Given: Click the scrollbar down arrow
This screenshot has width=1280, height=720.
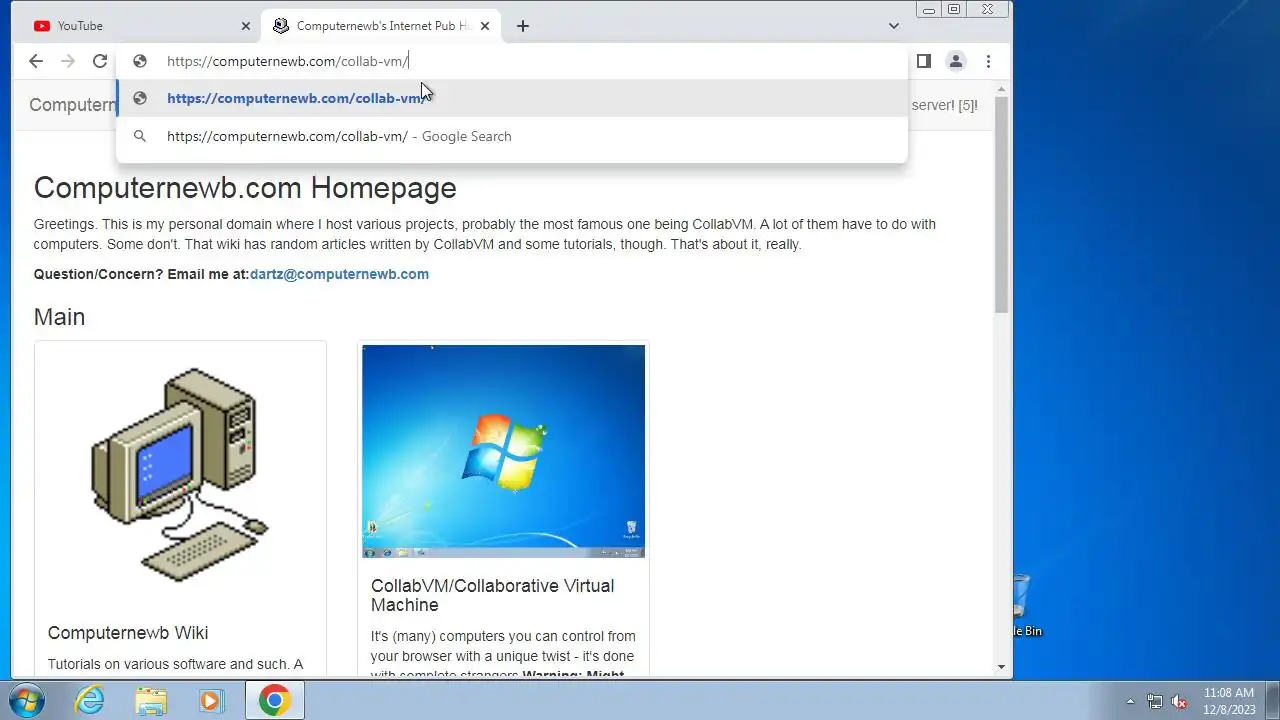Looking at the screenshot, I should (x=1002, y=667).
